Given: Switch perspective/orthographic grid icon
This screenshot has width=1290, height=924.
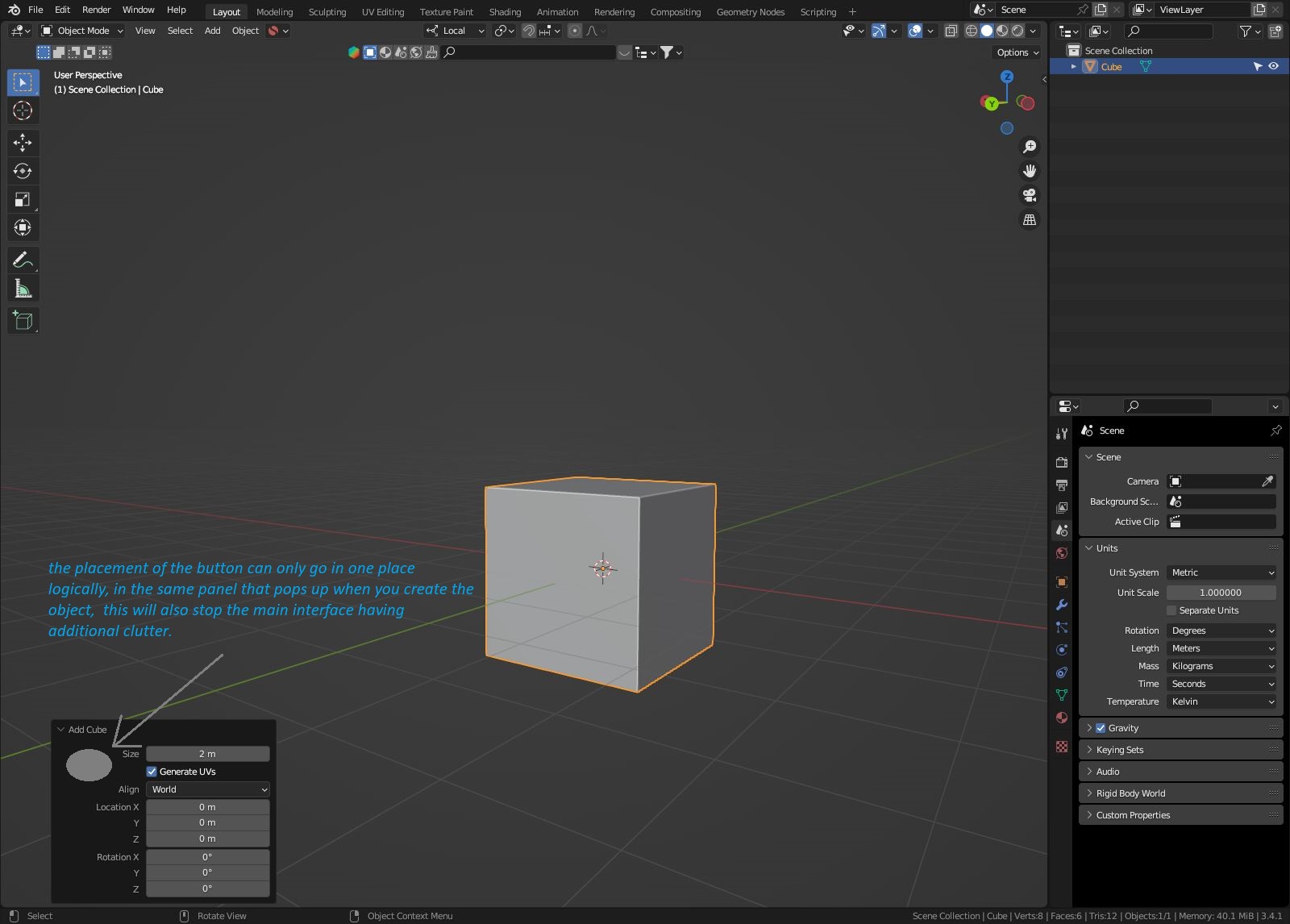Looking at the screenshot, I should [1030, 219].
